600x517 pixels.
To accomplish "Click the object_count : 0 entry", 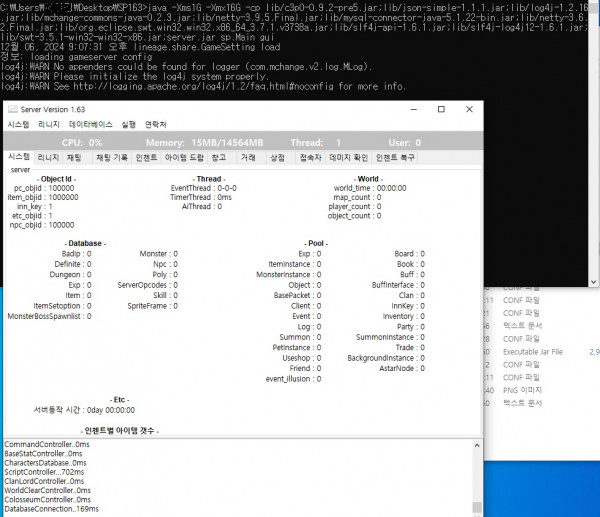I will 354,216.
